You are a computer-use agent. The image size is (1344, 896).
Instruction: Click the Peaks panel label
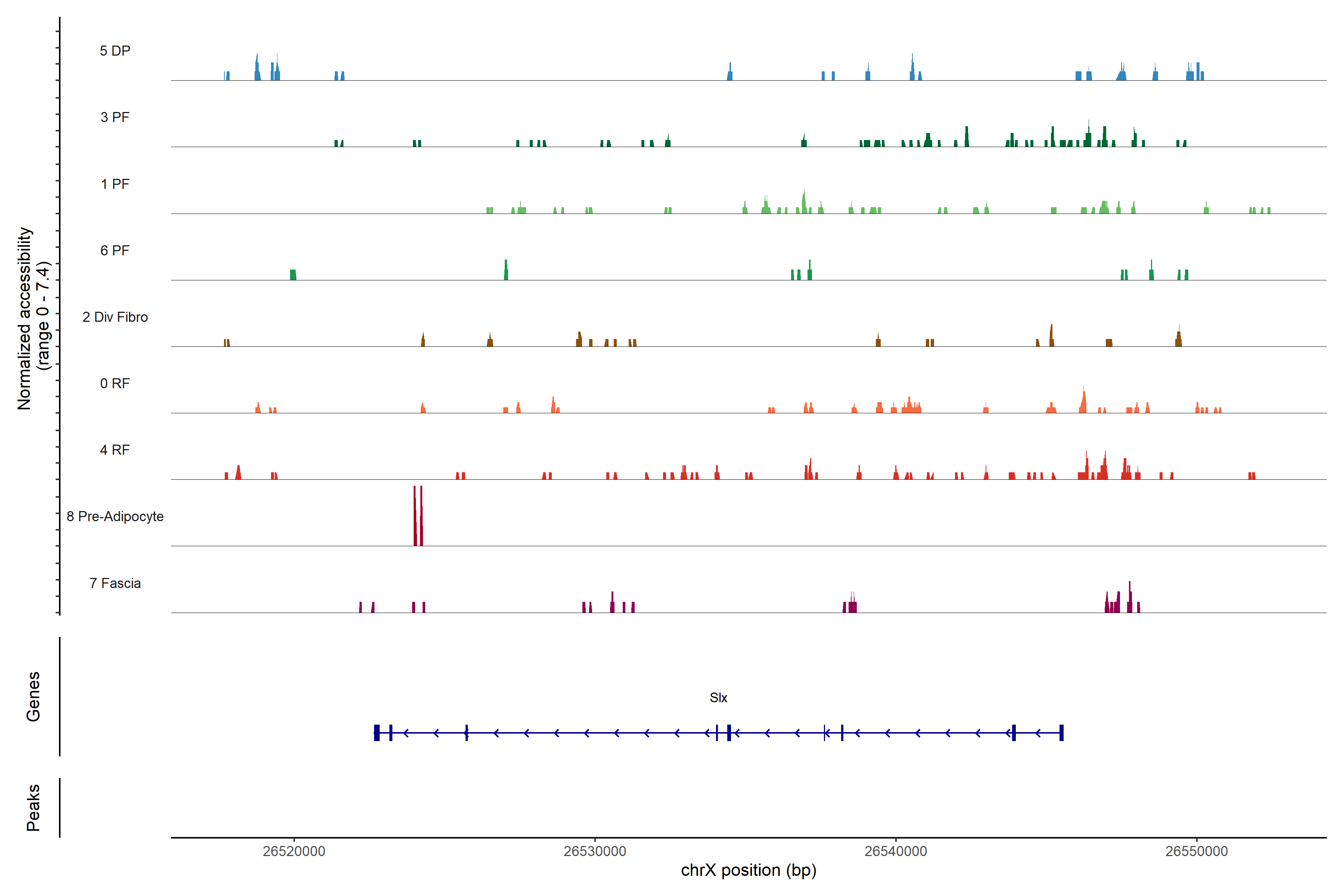click(33, 808)
